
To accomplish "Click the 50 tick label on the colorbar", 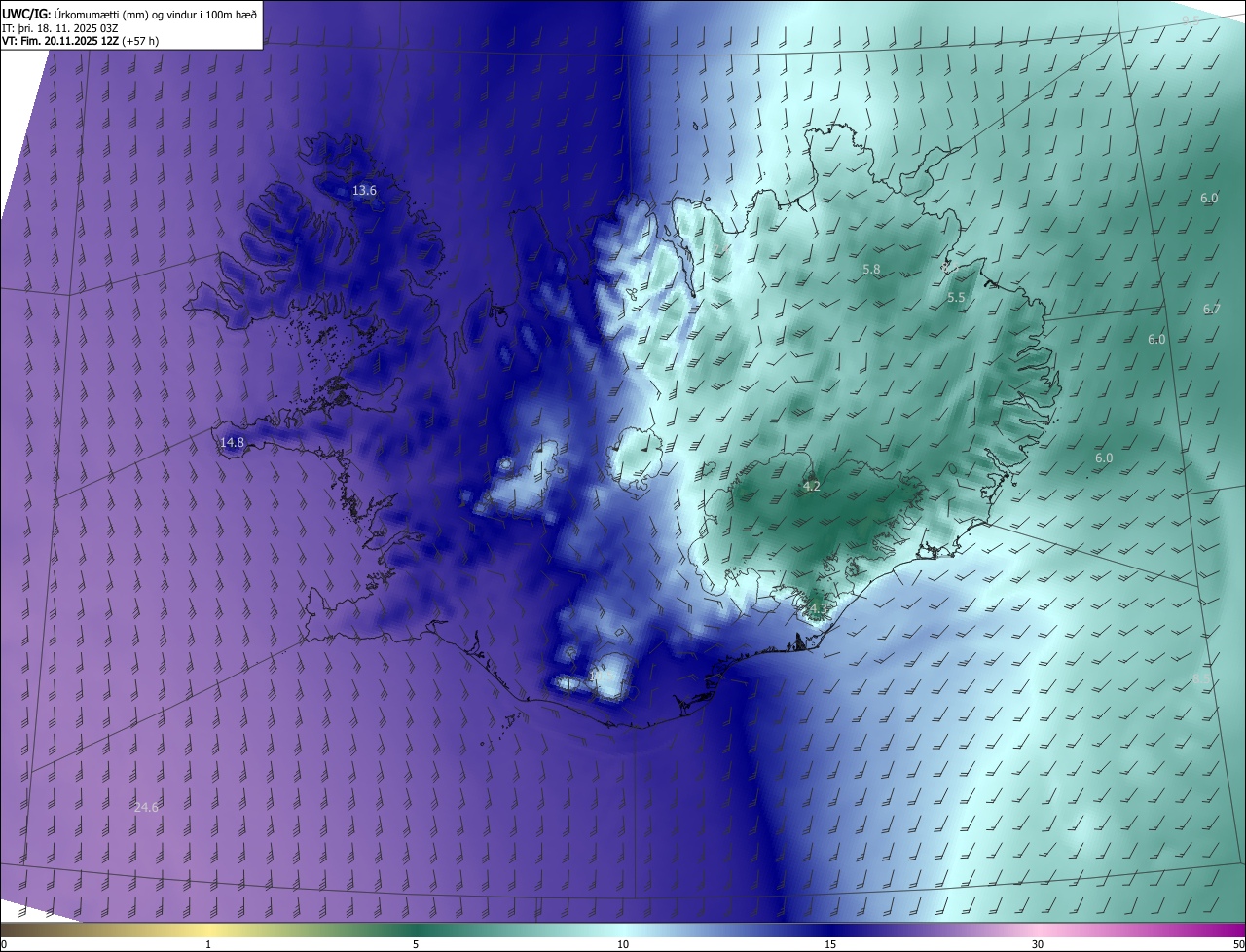I will tap(1238, 944).
